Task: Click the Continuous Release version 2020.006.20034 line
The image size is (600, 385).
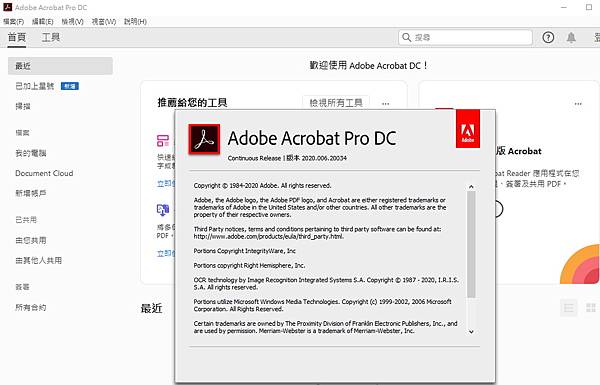Action: pos(287,158)
